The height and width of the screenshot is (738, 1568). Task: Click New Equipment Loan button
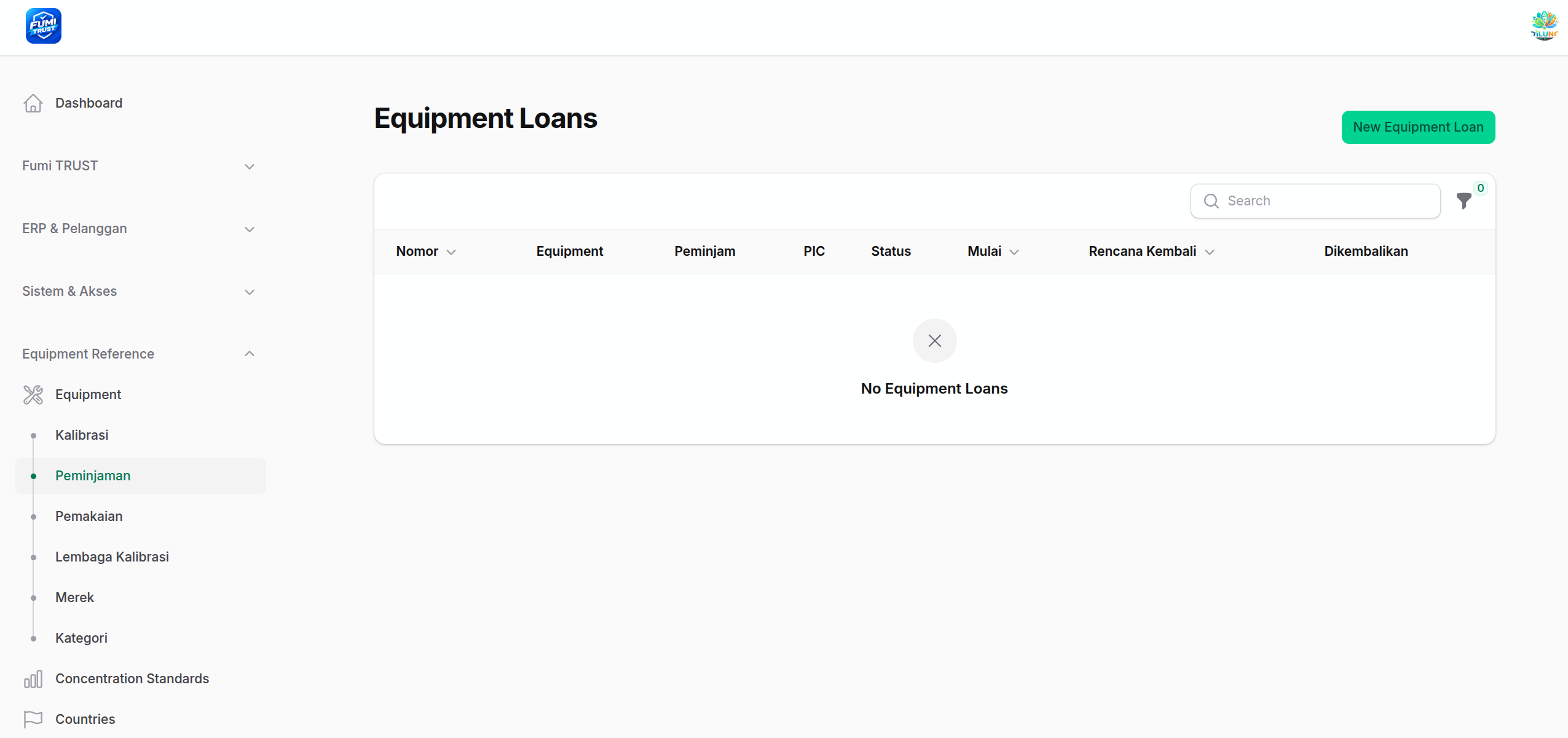1418,127
